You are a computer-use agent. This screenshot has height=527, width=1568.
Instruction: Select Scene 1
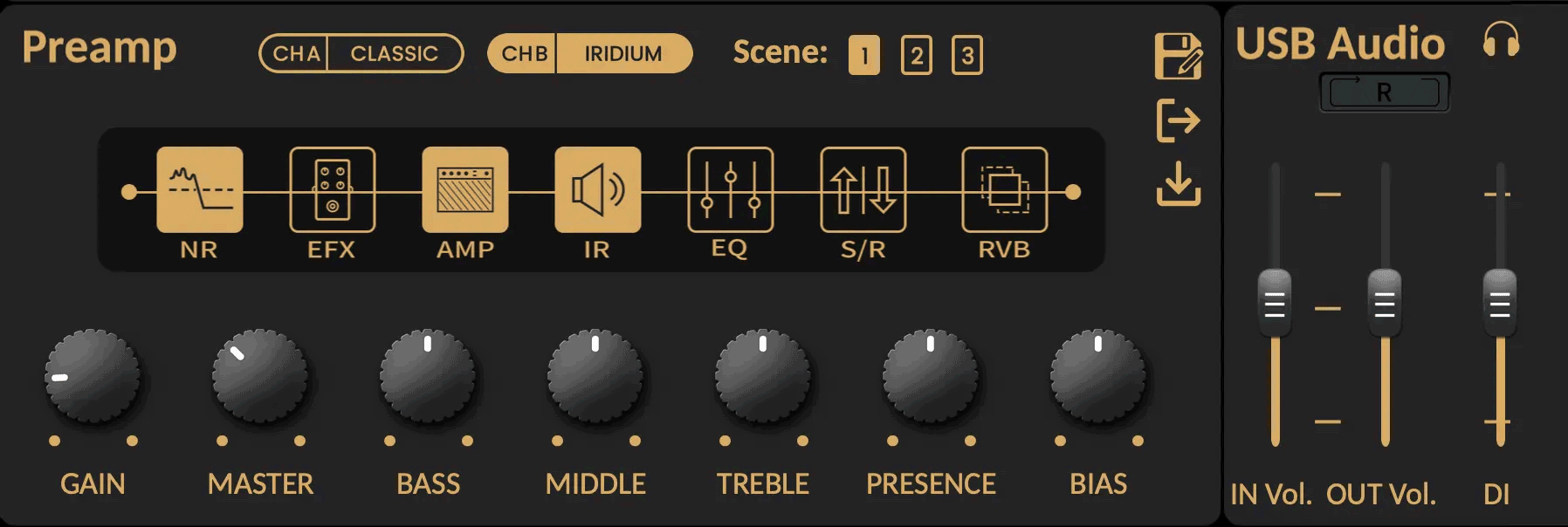[863, 56]
